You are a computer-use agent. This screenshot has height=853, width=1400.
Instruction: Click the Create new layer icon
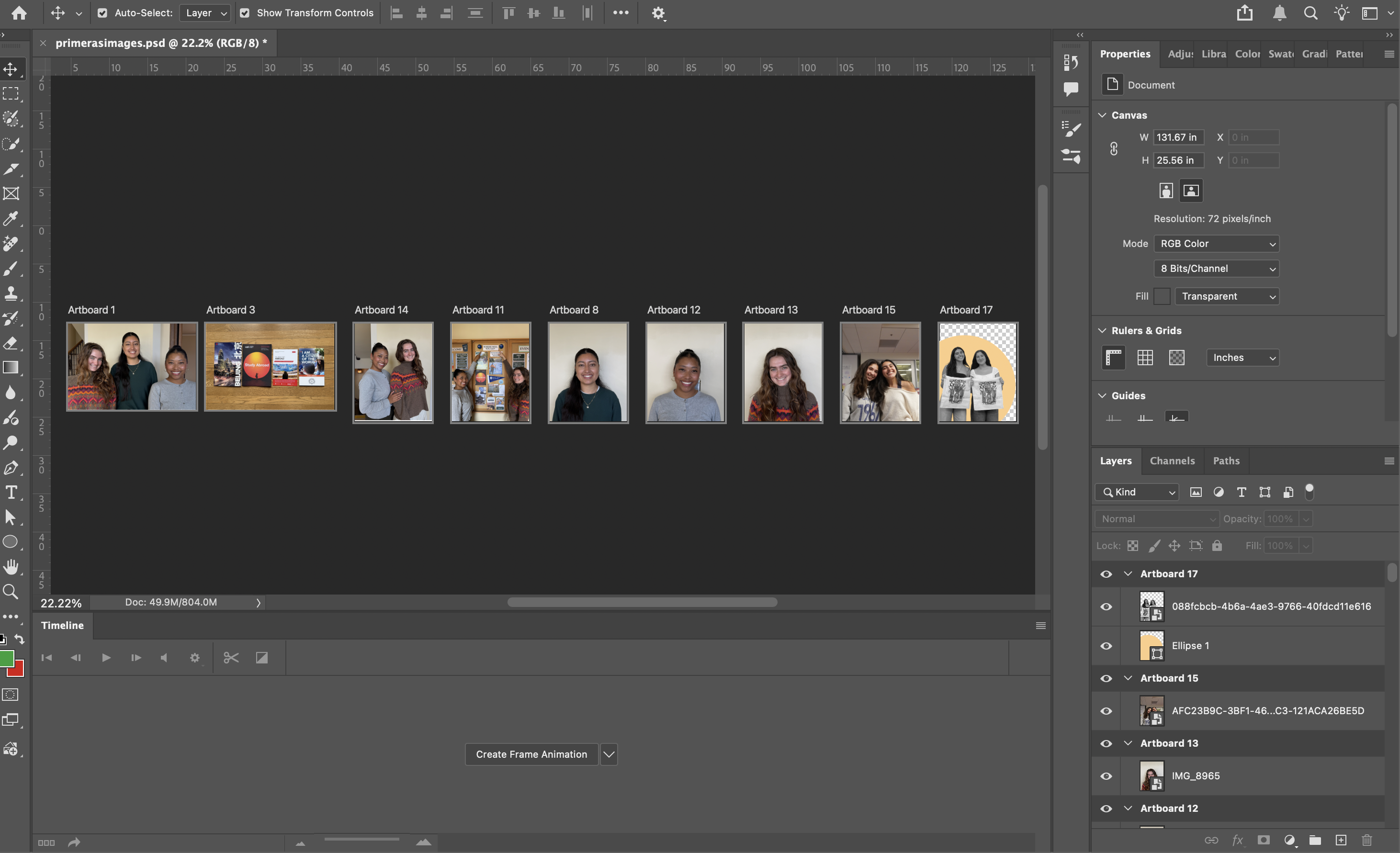coord(1341,840)
